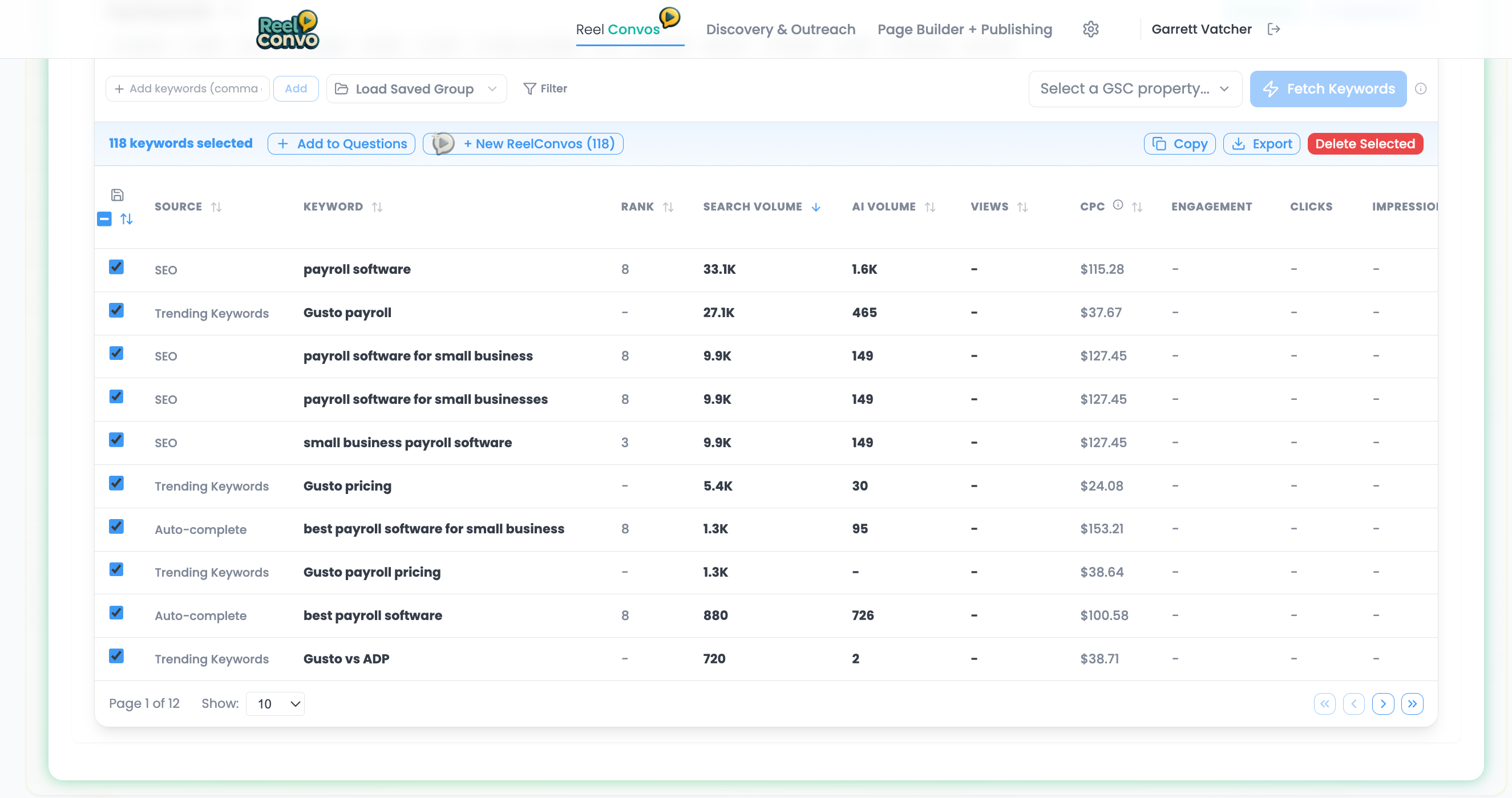The height and width of the screenshot is (798, 1512).
Task: Open Page Builder + Publishing tab
Action: 964,29
